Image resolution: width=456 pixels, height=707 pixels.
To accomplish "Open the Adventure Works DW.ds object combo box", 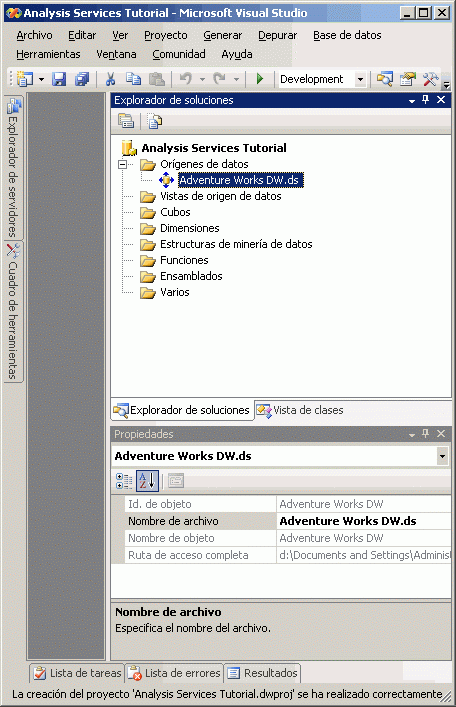I will (280, 456).
